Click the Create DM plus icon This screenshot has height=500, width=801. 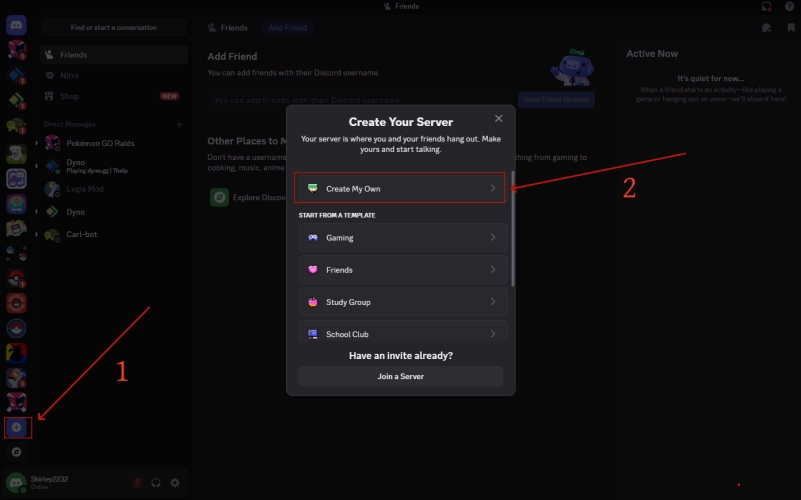click(179, 124)
